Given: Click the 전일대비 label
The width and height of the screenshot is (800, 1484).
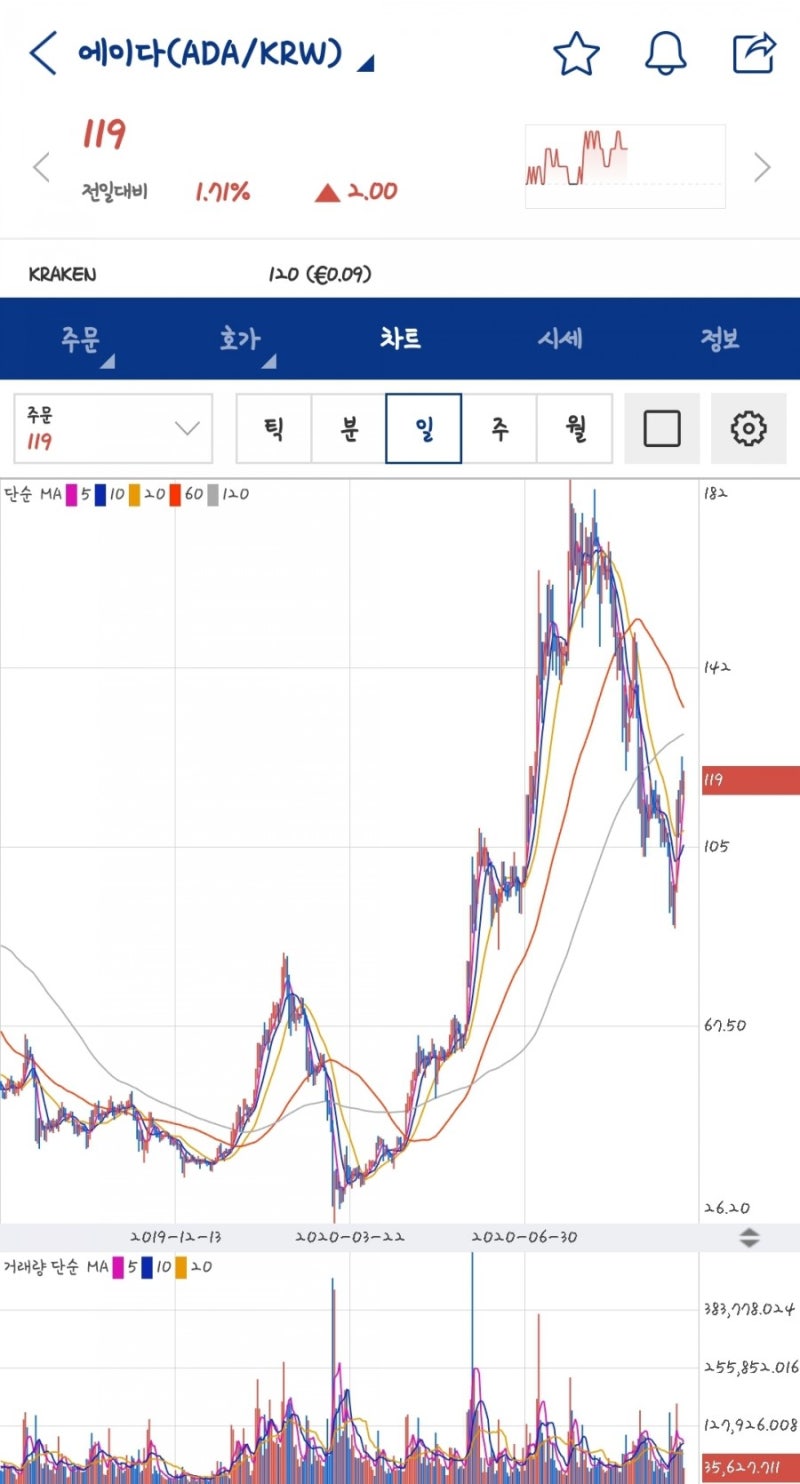Looking at the screenshot, I should 114,192.
